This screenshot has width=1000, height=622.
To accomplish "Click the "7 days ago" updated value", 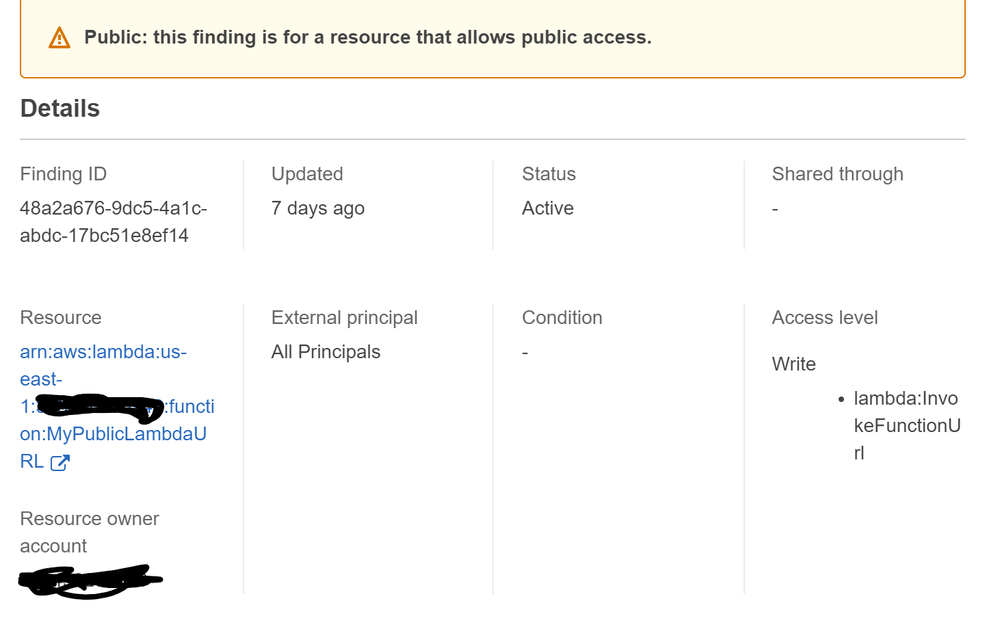I will point(318,208).
